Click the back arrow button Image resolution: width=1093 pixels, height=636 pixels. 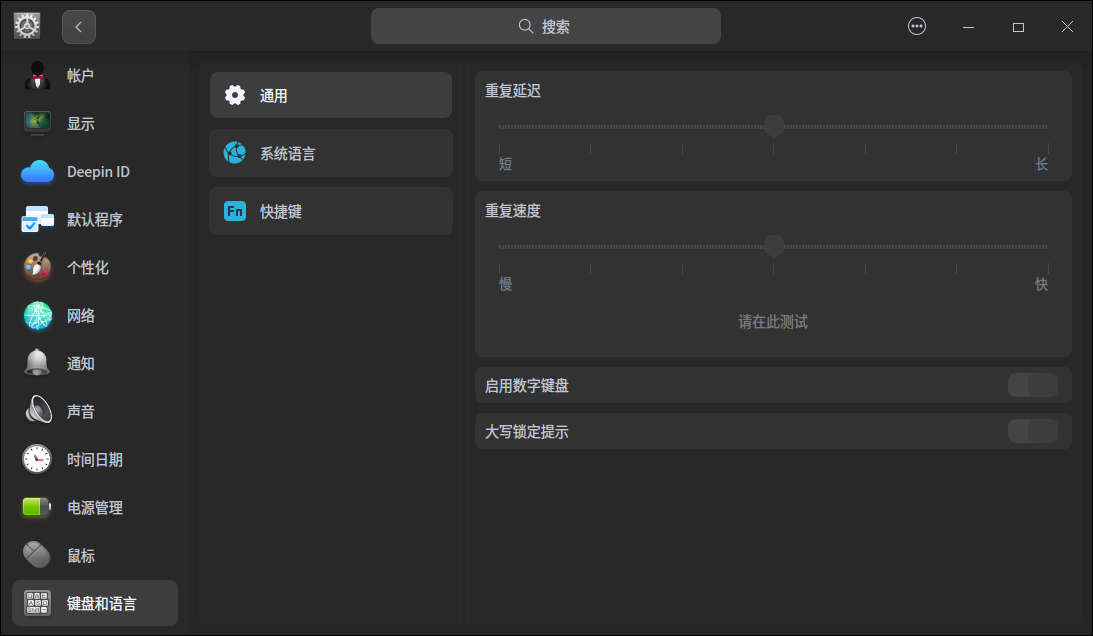78,26
